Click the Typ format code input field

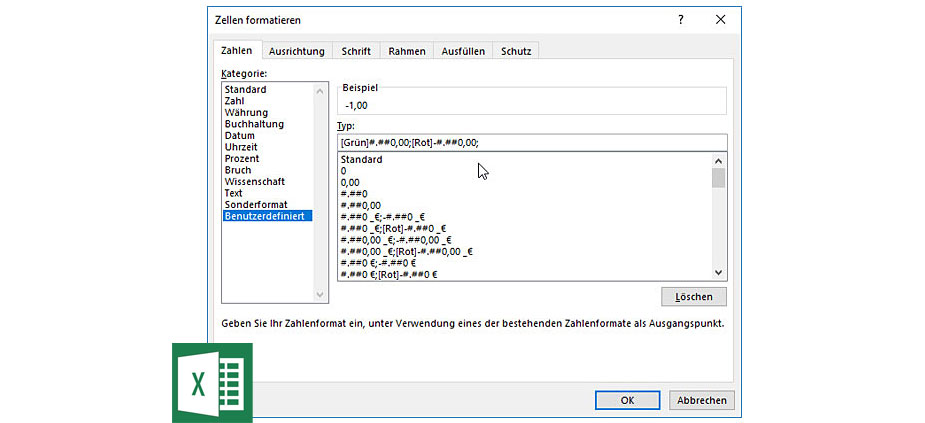click(x=530, y=142)
